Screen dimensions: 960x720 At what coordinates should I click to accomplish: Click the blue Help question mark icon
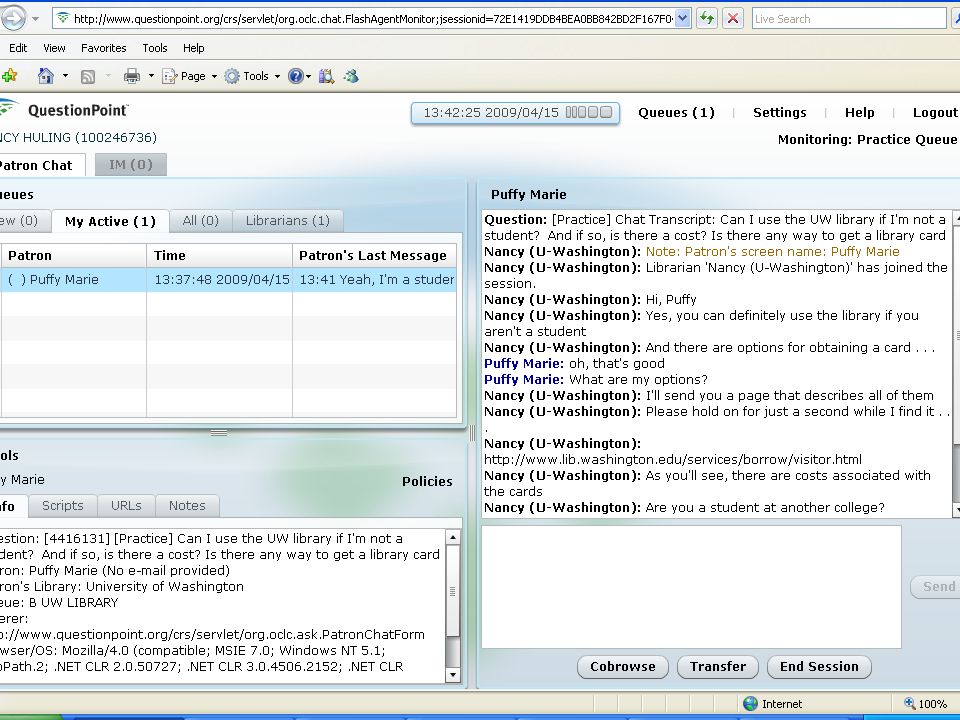click(296, 76)
